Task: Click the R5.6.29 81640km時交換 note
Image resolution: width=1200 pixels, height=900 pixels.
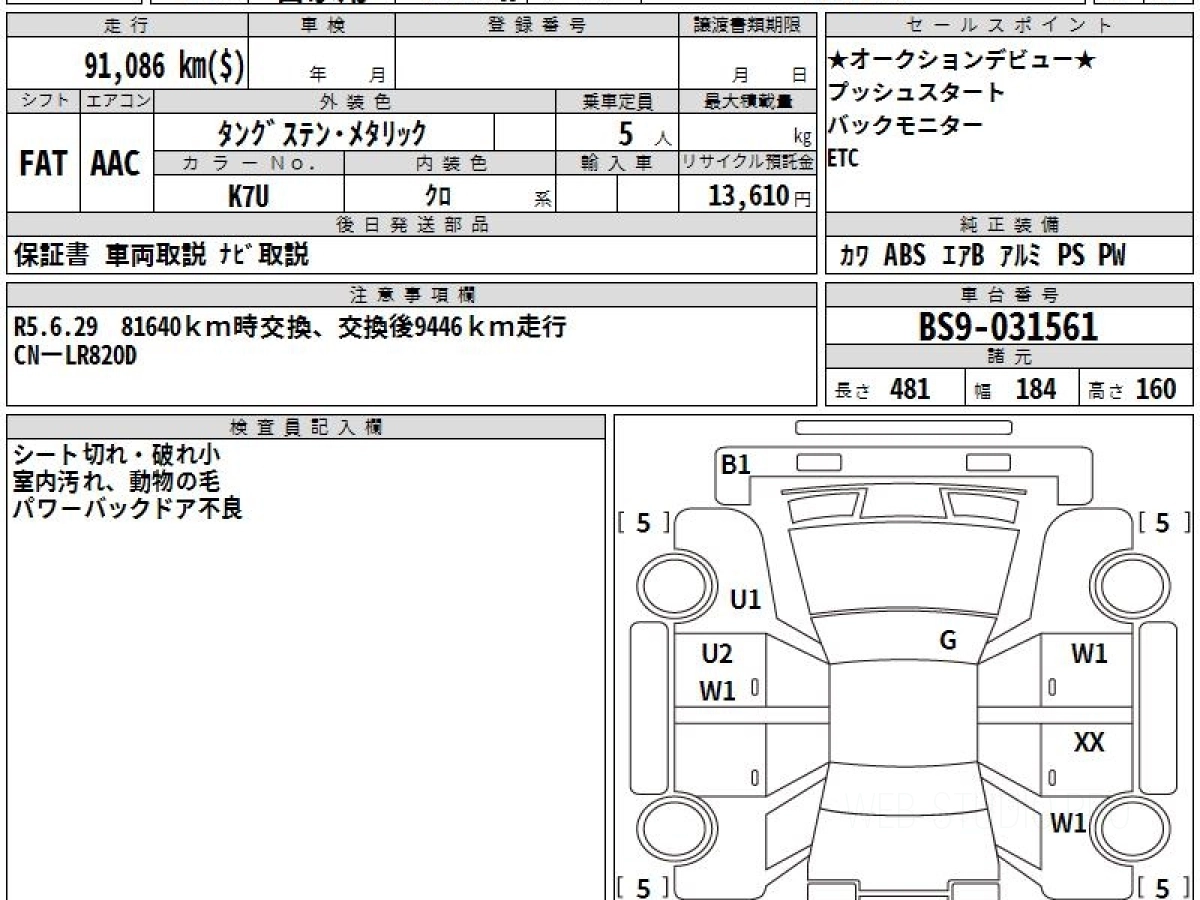Action: 290,326
